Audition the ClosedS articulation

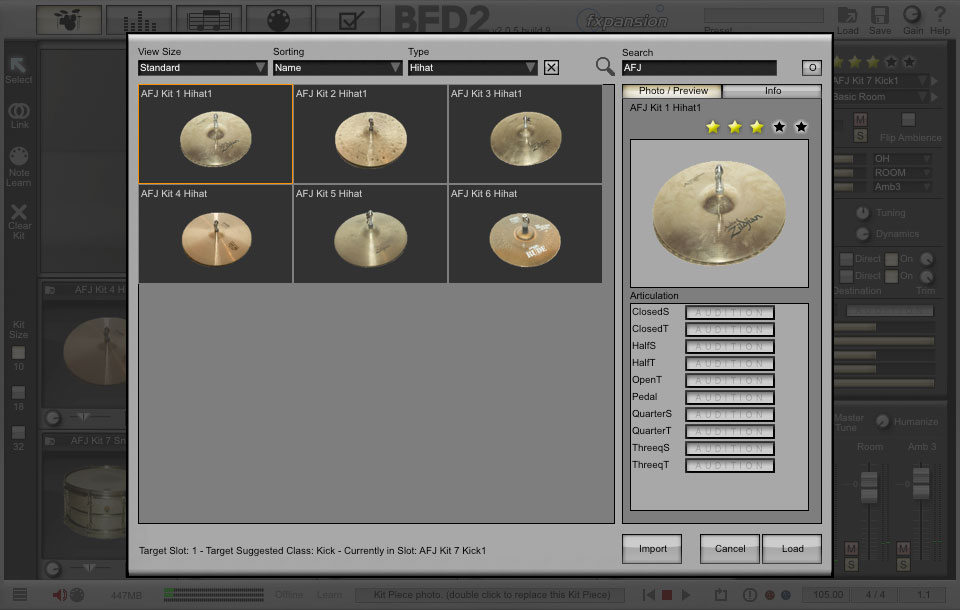coord(729,312)
